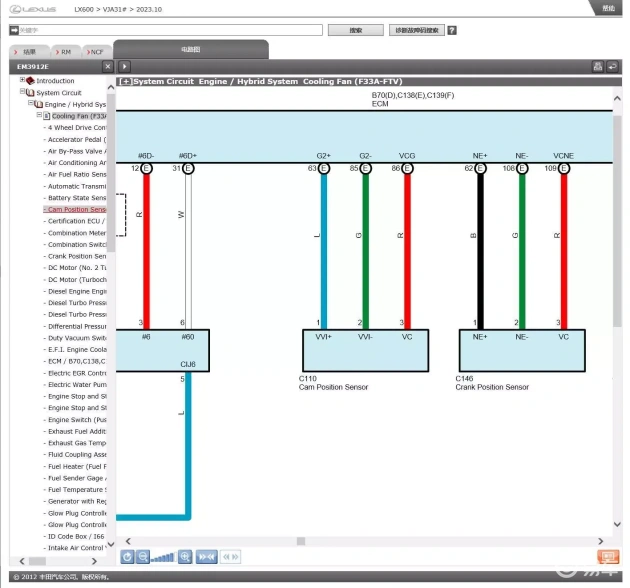
Task: Switch to the NCF tab
Action: (94, 51)
